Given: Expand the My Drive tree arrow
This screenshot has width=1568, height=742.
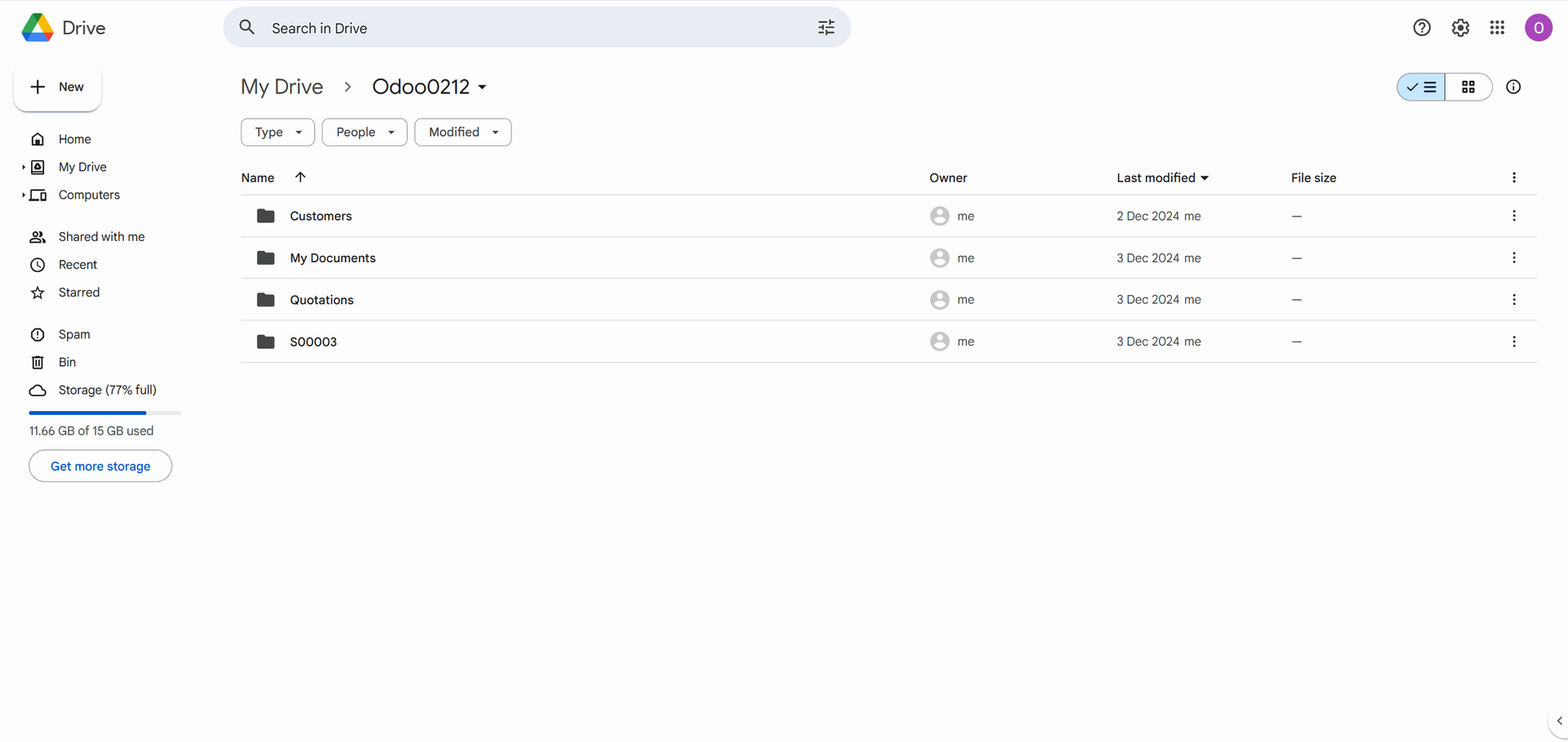Looking at the screenshot, I should 23,167.
